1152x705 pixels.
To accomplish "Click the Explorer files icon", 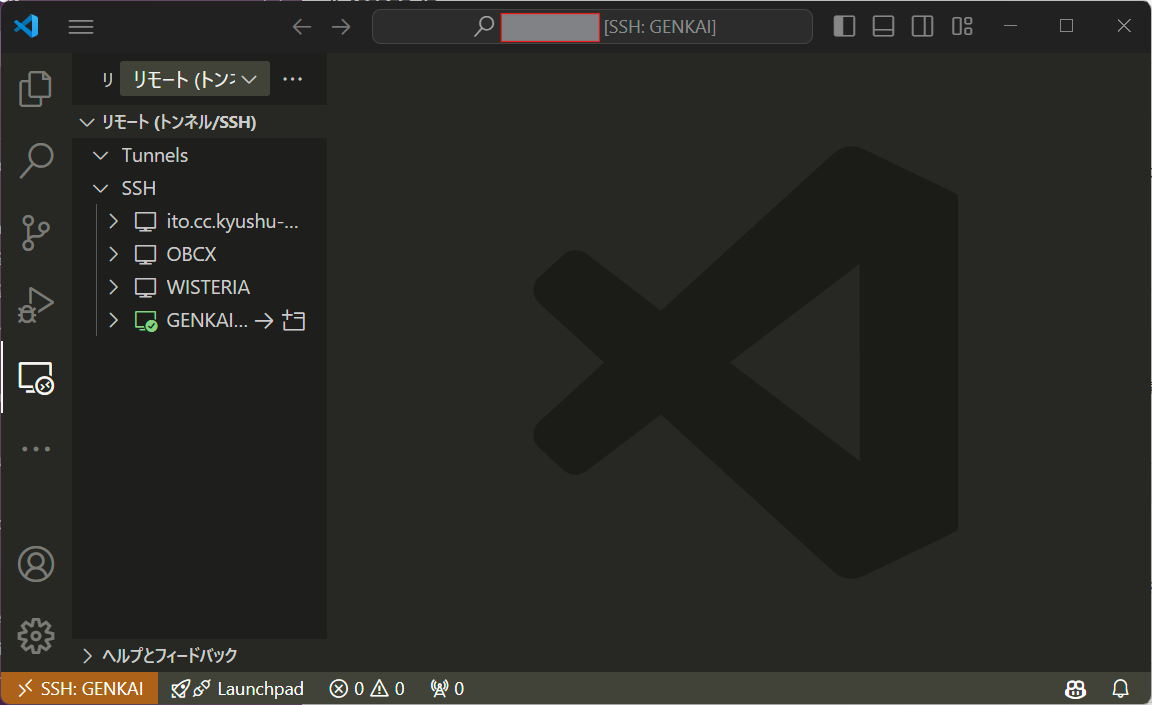I will 36,88.
